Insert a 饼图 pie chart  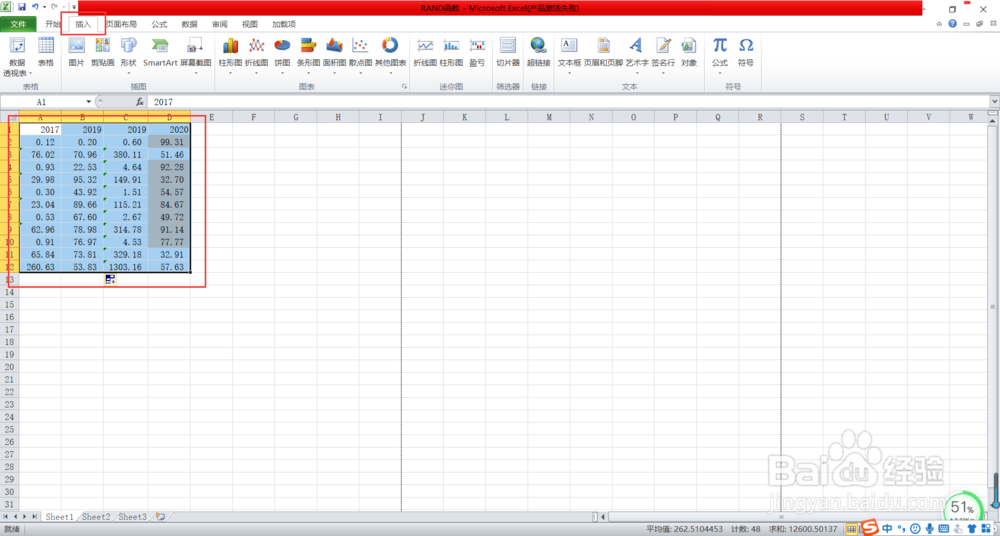point(282,54)
